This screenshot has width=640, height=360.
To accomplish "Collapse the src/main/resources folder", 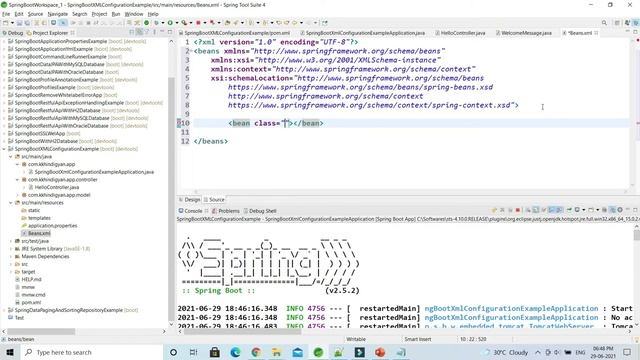I will (11, 203).
